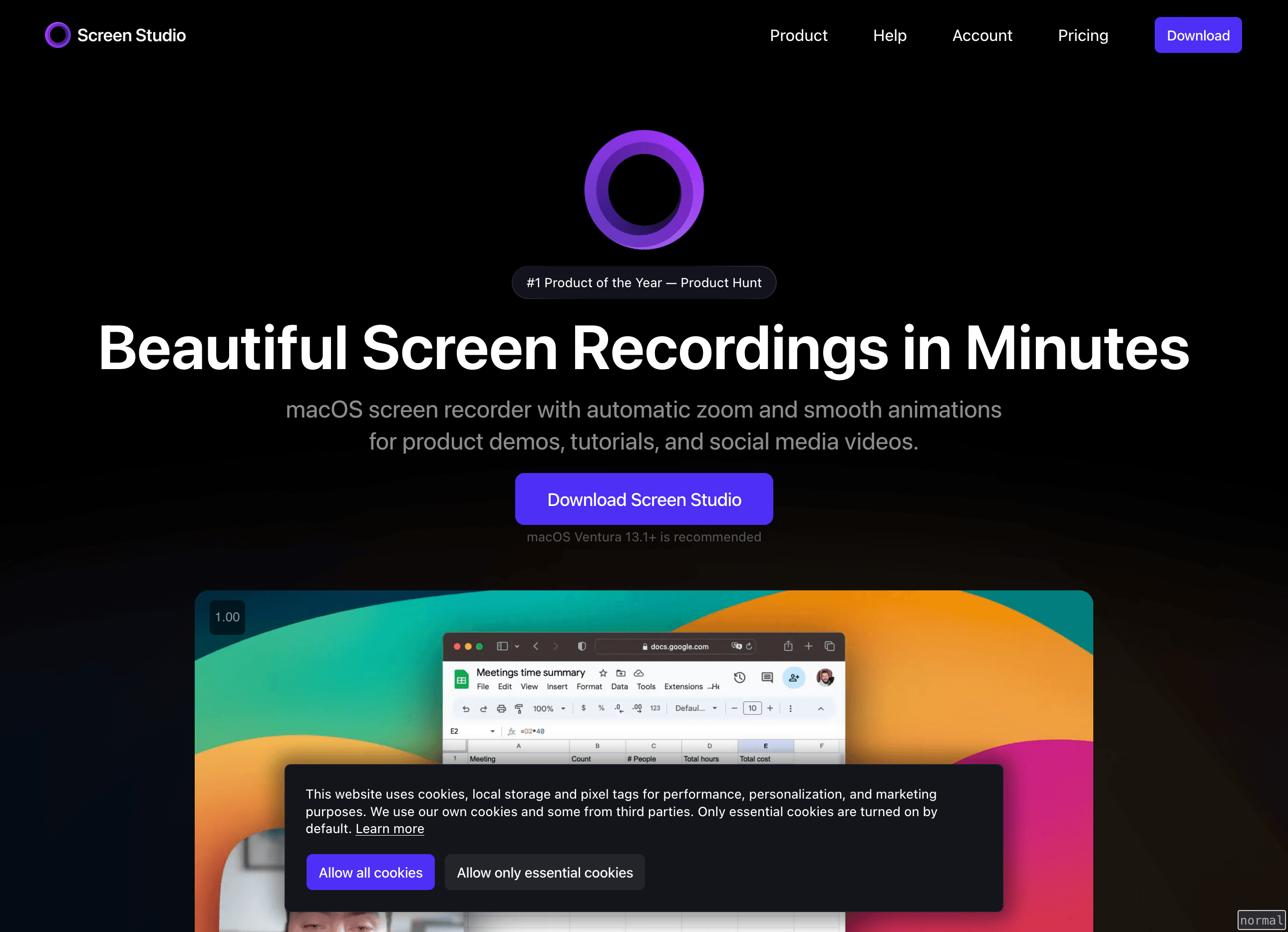Image resolution: width=1288 pixels, height=932 pixels.
Task: Select column E header
Action: (x=765, y=746)
